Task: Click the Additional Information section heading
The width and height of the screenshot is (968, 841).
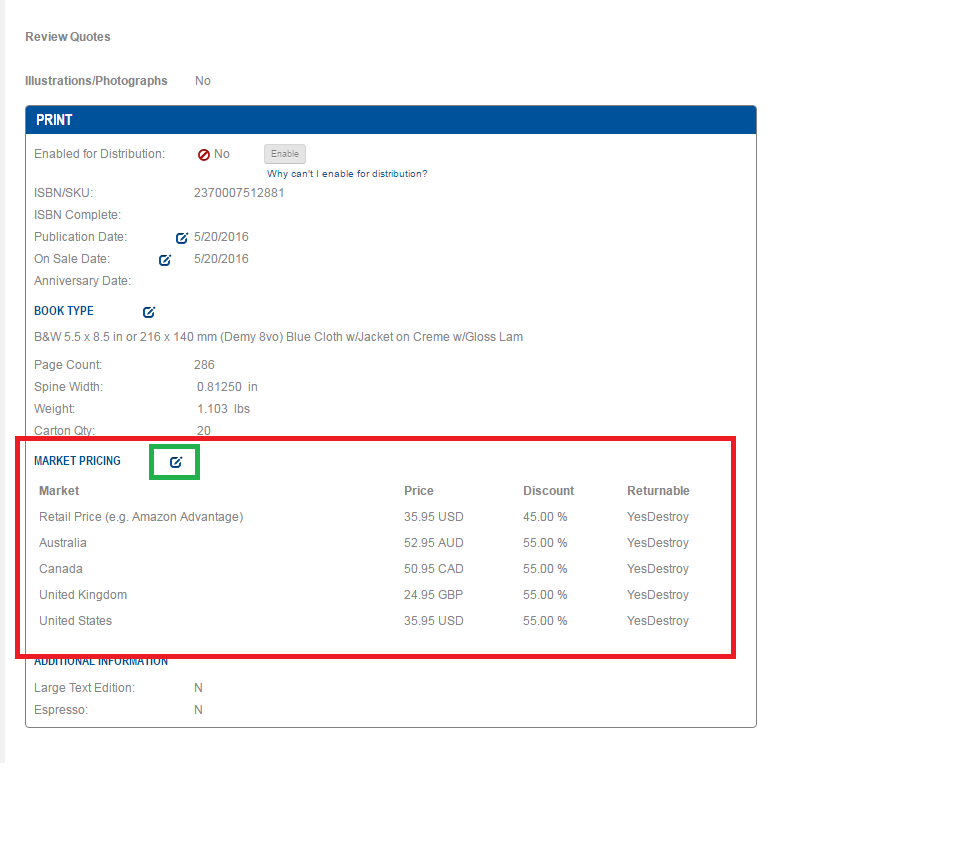Action: point(101,662)
